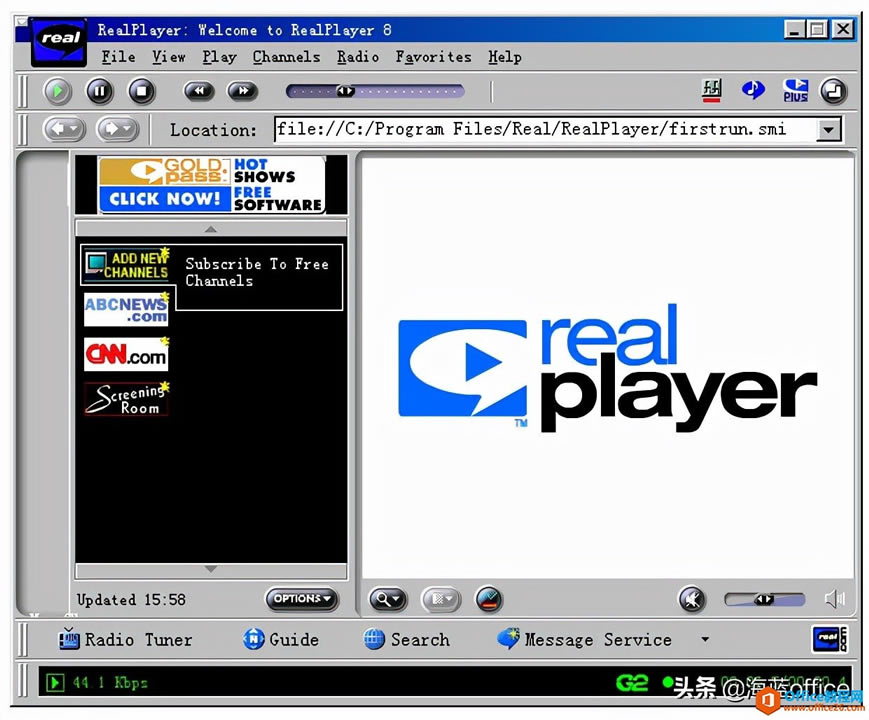The width and height of the screenshot is (869, 720).
Task: Click the status bar play indicator icon
Action: [x=55, y=682]
